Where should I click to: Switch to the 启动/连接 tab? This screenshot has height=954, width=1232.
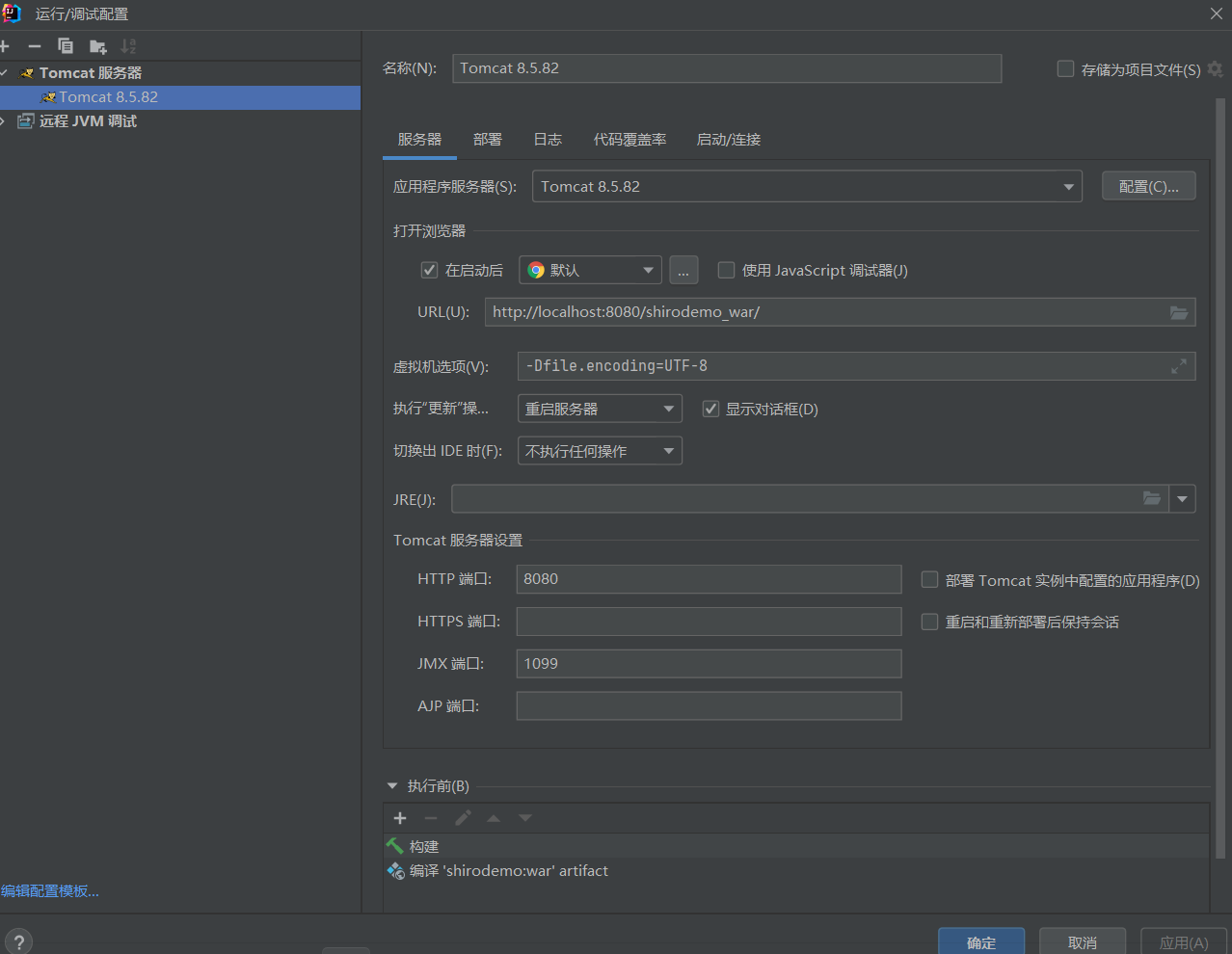[x=728, y=140]
